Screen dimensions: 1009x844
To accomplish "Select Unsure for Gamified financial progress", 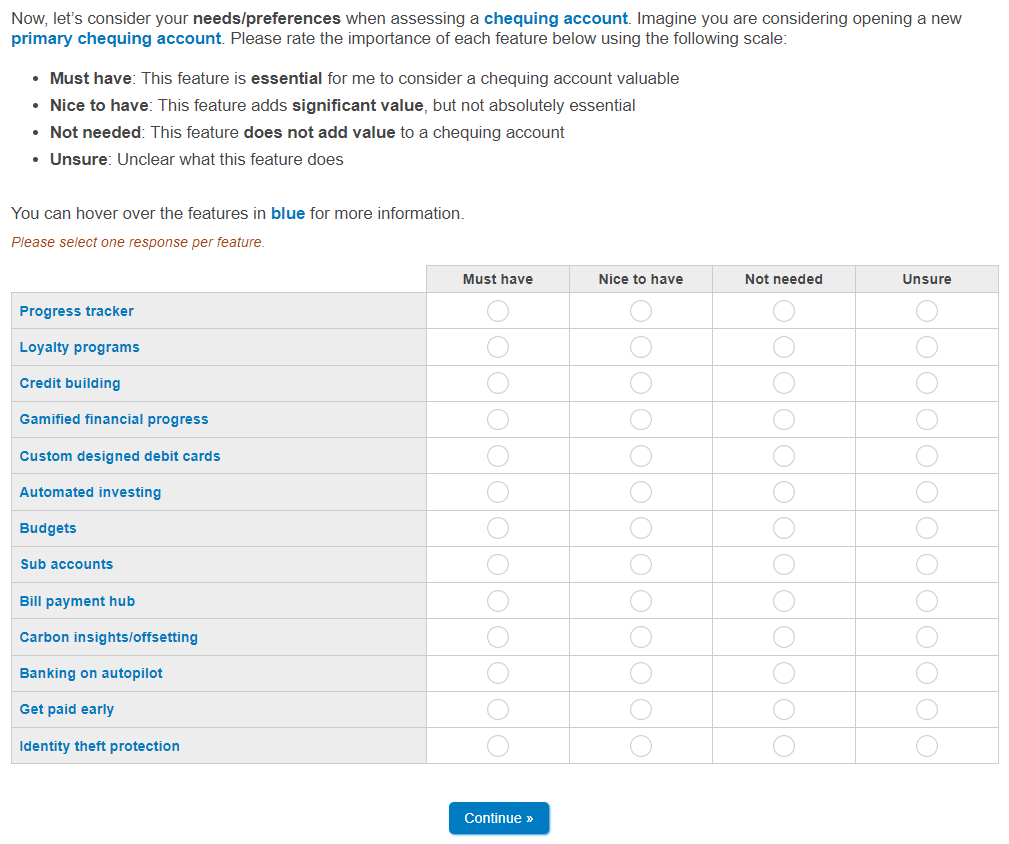I will click(927, 419).
